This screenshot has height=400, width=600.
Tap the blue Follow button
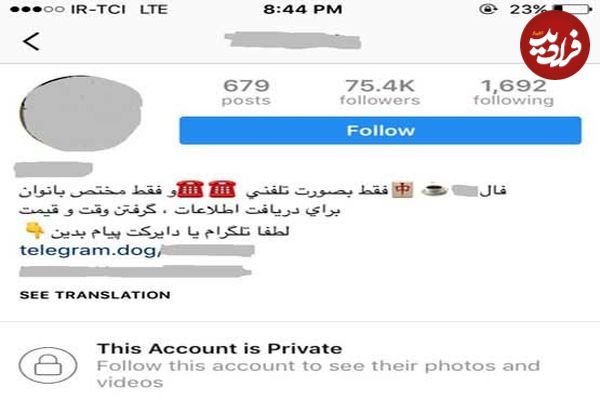380,131
